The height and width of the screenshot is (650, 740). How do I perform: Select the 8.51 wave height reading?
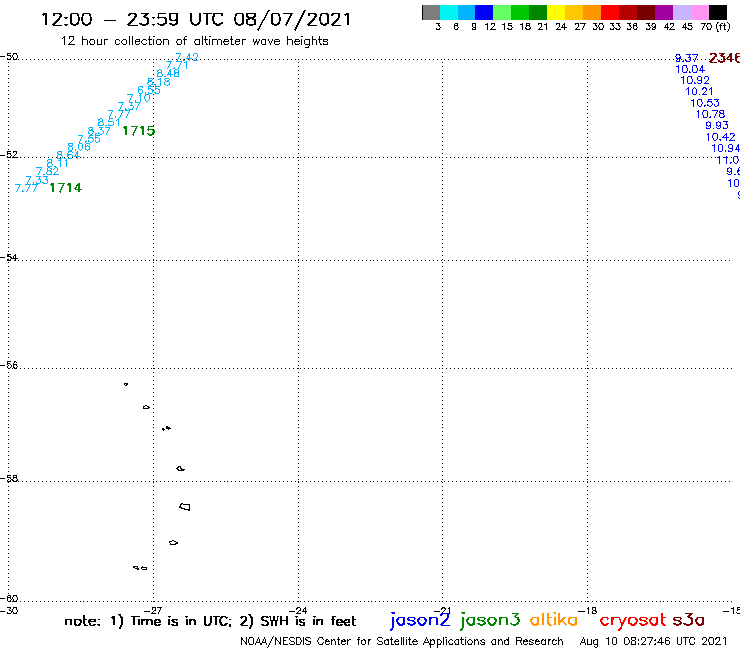point(109,122)
